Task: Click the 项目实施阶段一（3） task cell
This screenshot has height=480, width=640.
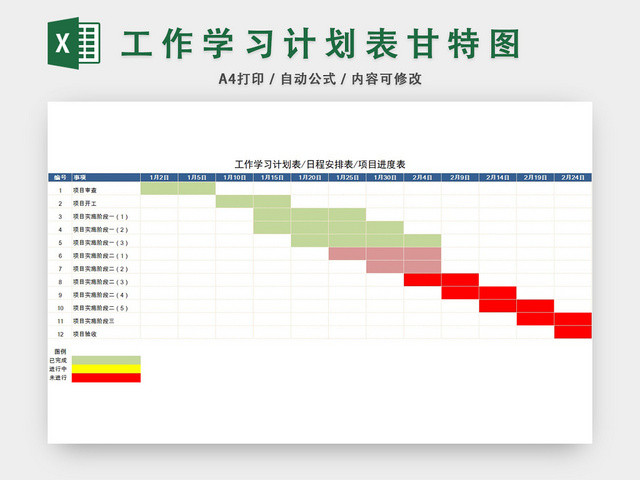Action: [106, 242]
